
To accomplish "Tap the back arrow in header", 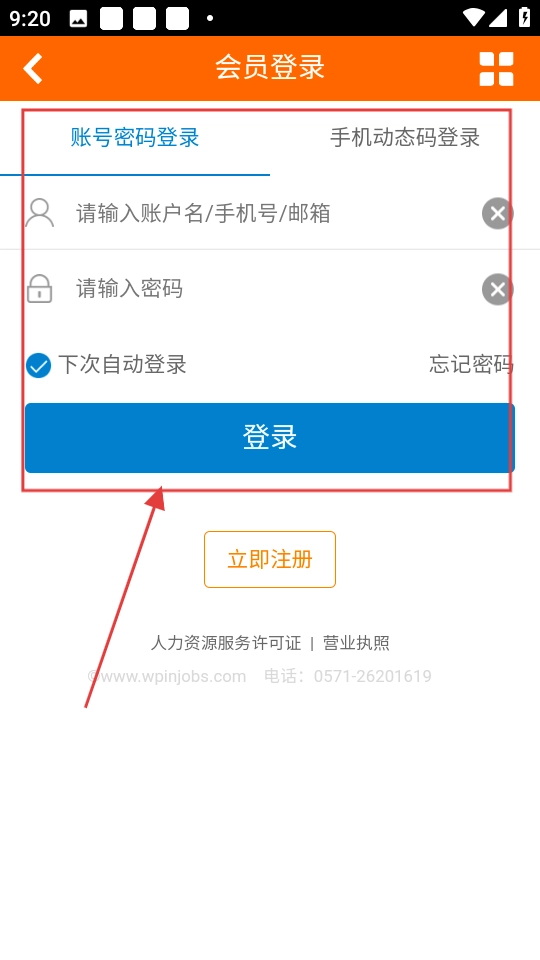I will point(33,68).
